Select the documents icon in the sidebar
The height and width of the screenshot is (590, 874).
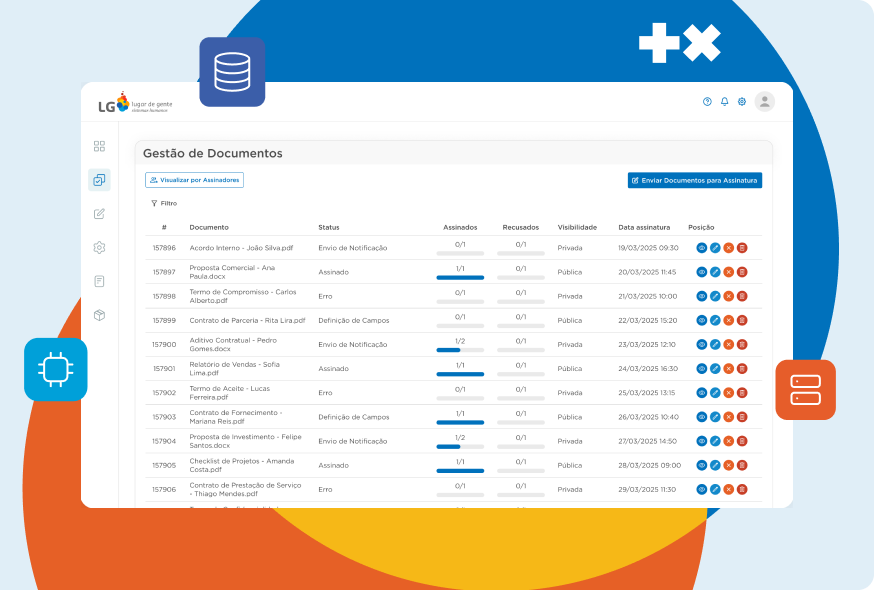pyautogui.click(x=99, y=181)
